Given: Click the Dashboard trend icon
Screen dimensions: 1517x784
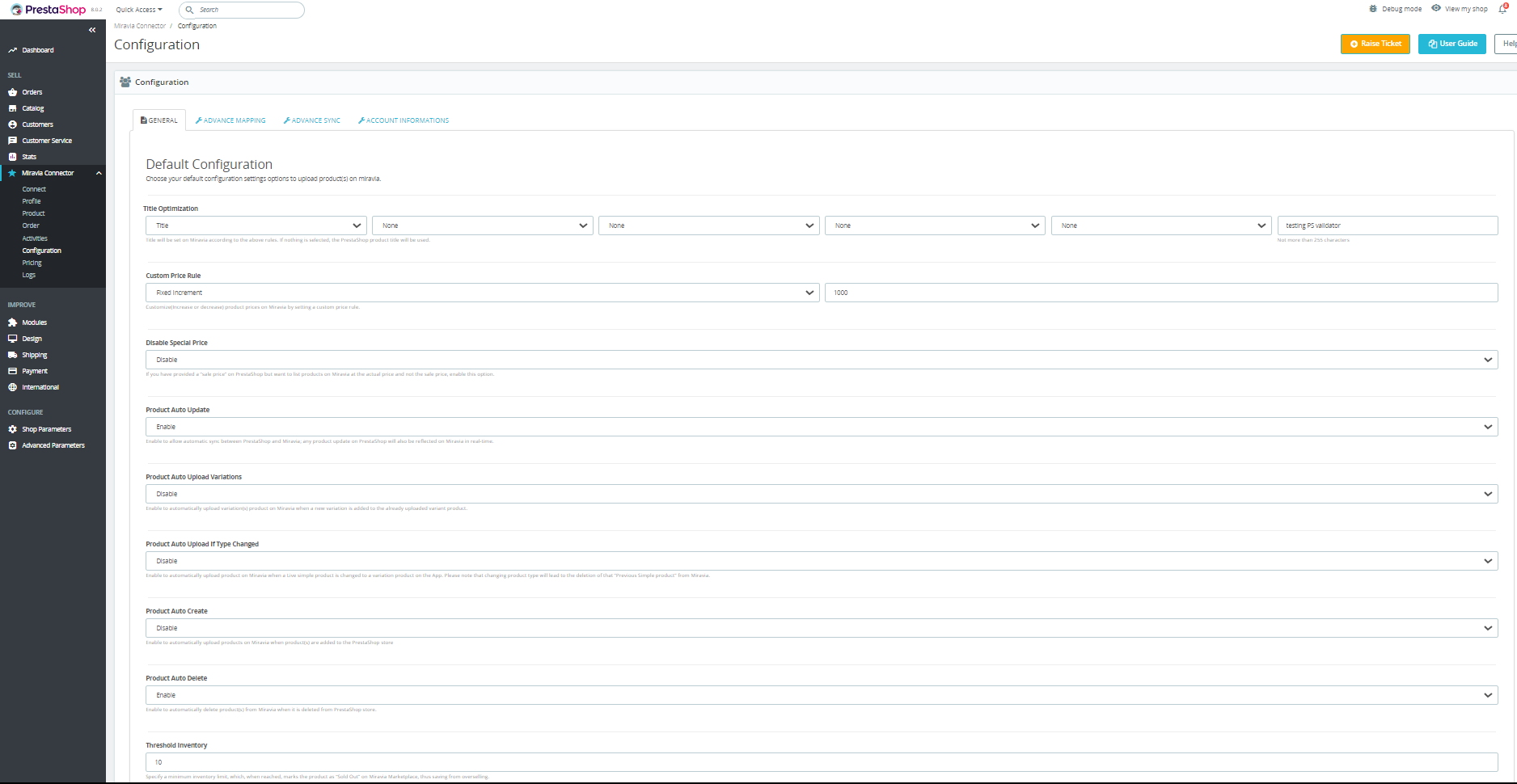Looking at the screenshot, I should coord(12,50).
